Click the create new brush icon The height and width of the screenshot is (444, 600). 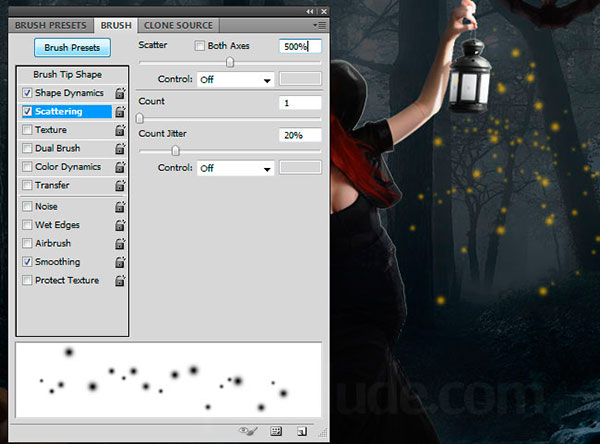coord(302,431)
